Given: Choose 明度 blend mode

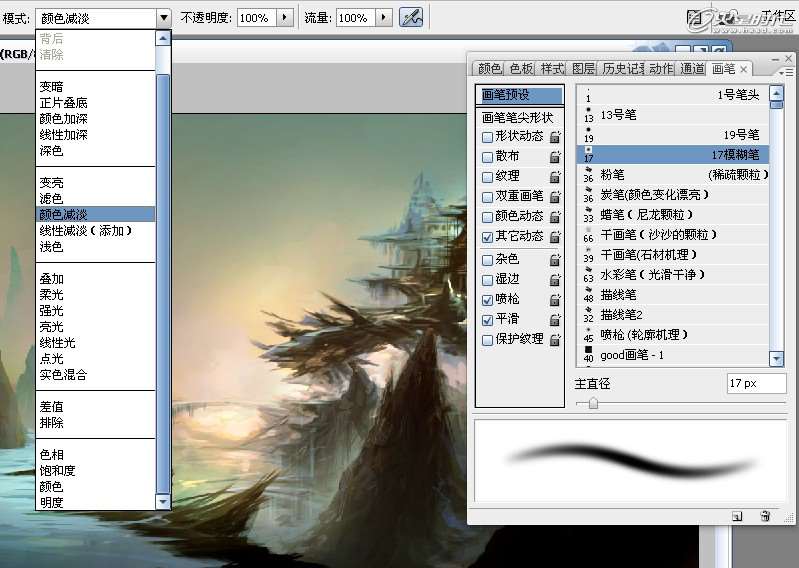Looking at the screenshot, I should [x=95, y=502].
